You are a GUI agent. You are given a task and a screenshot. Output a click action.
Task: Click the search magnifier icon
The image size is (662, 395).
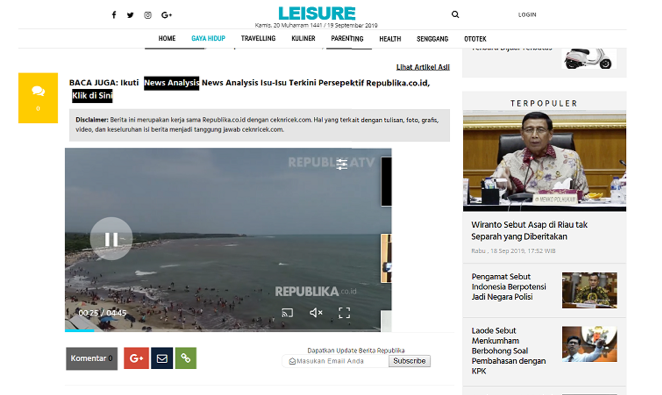[x=455, y=14]
